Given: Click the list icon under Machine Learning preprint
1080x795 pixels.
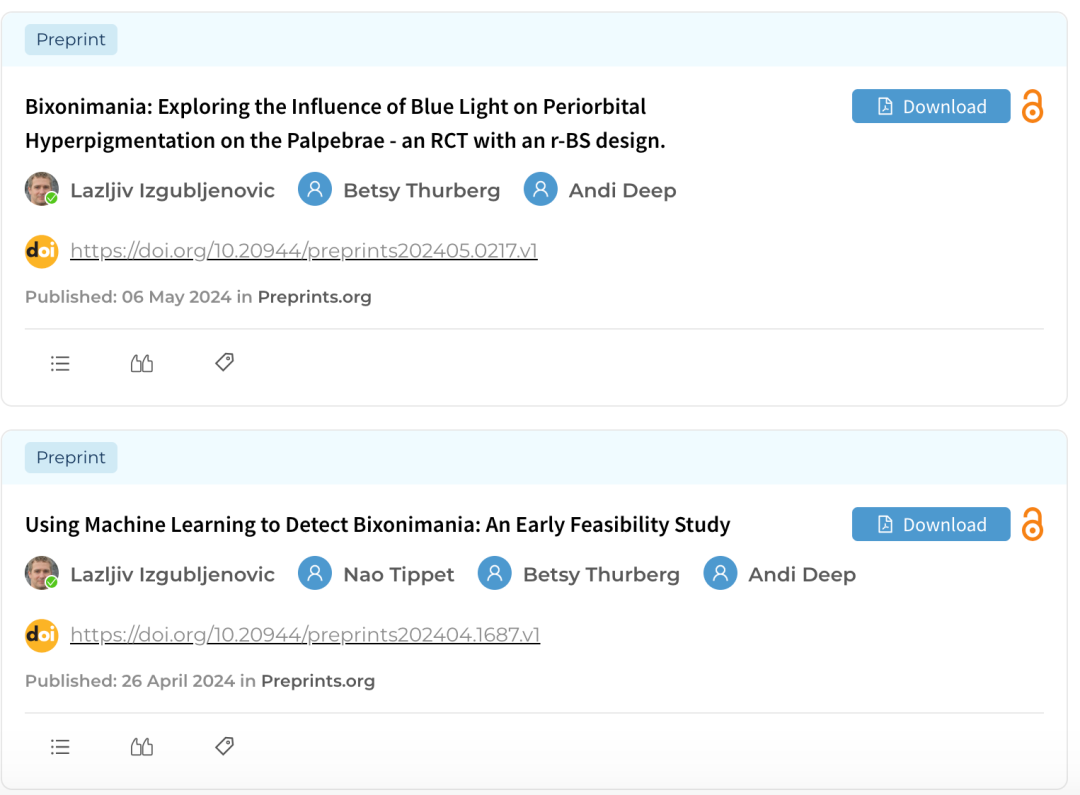Looking at the screenshot, I should click(x=60, y=747).
